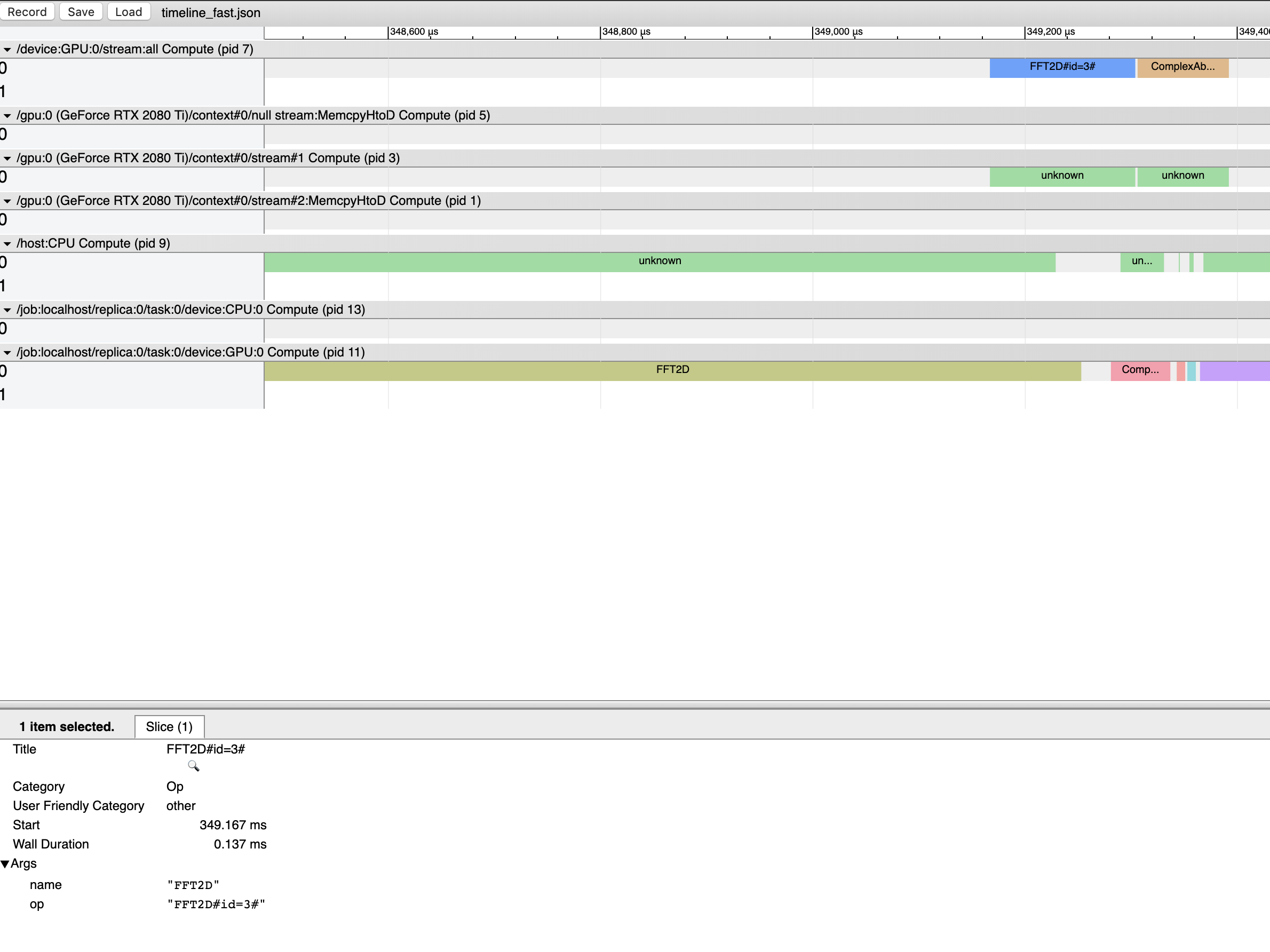Collapse the /device:GPU:0/stream:all Compute row

click(x=7, y=50)
